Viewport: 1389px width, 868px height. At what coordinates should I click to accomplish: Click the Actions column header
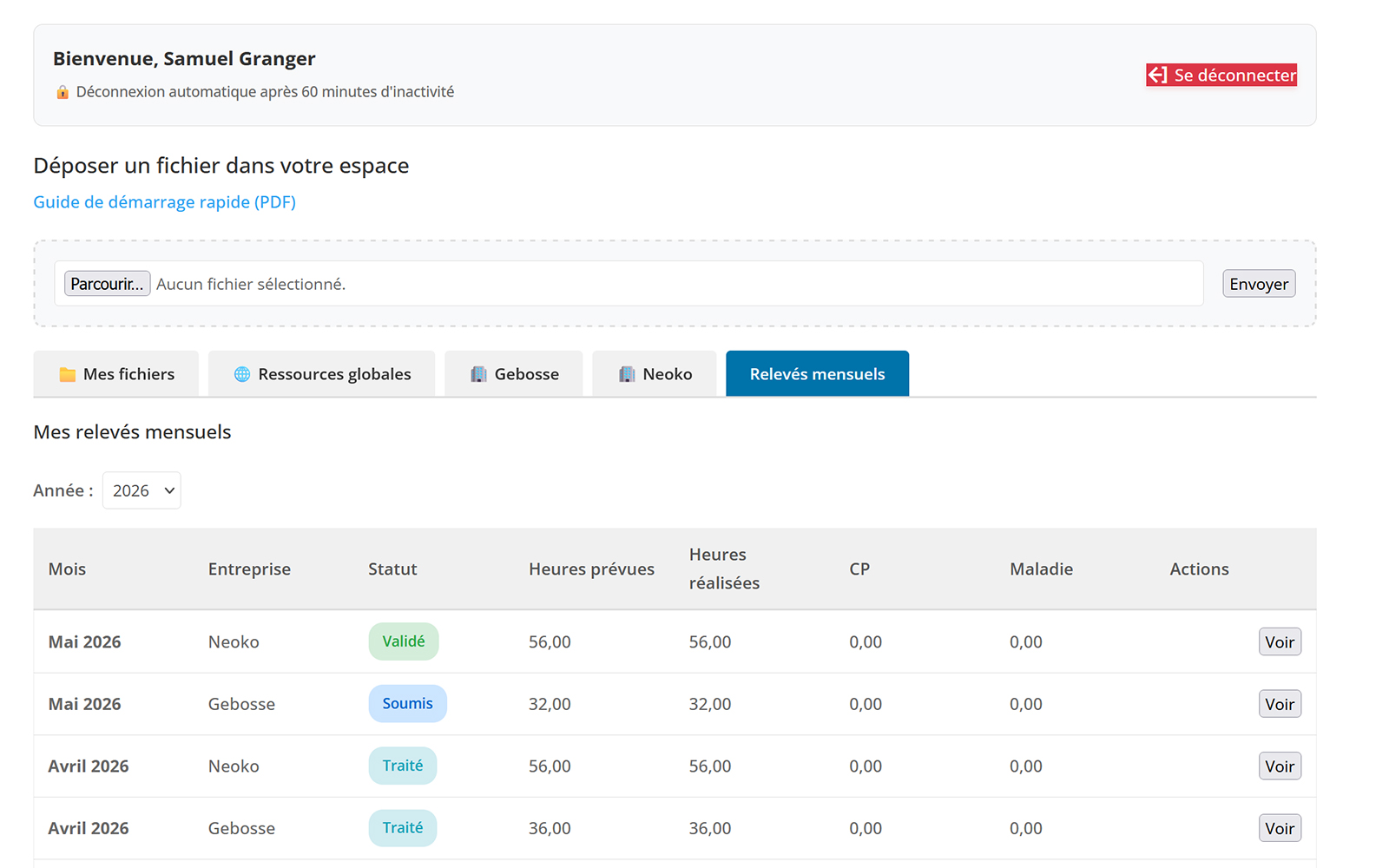tap(1199, 569)
